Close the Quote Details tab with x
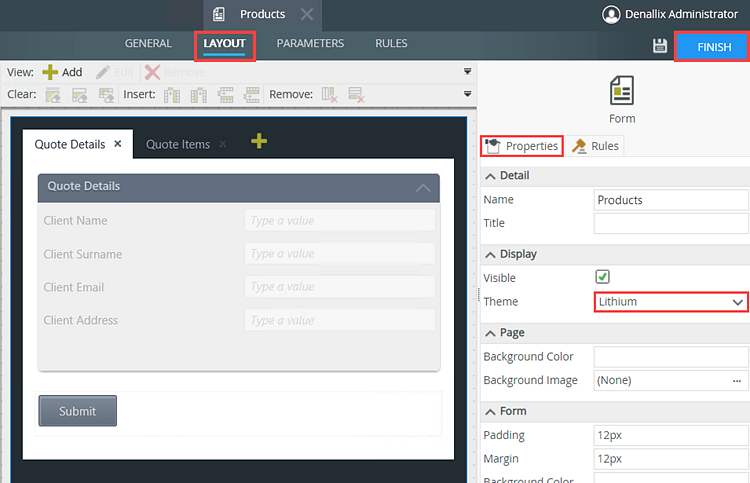750x483 pixels. pos(118,144)
